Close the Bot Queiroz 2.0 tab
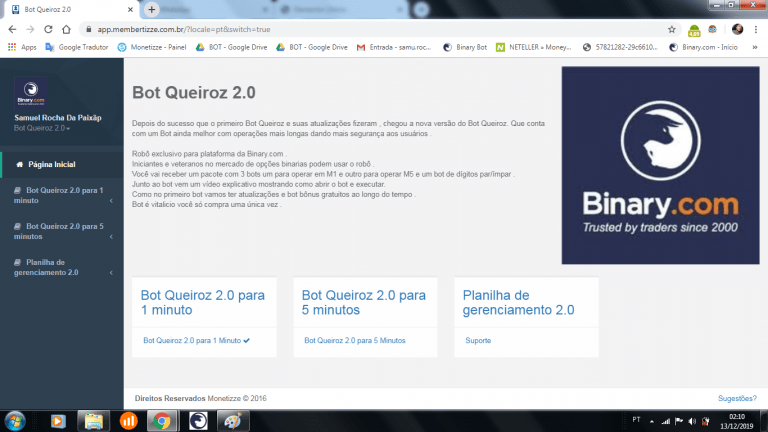The height and width of the screenshot is (432, 768). (x=130, y=9)
